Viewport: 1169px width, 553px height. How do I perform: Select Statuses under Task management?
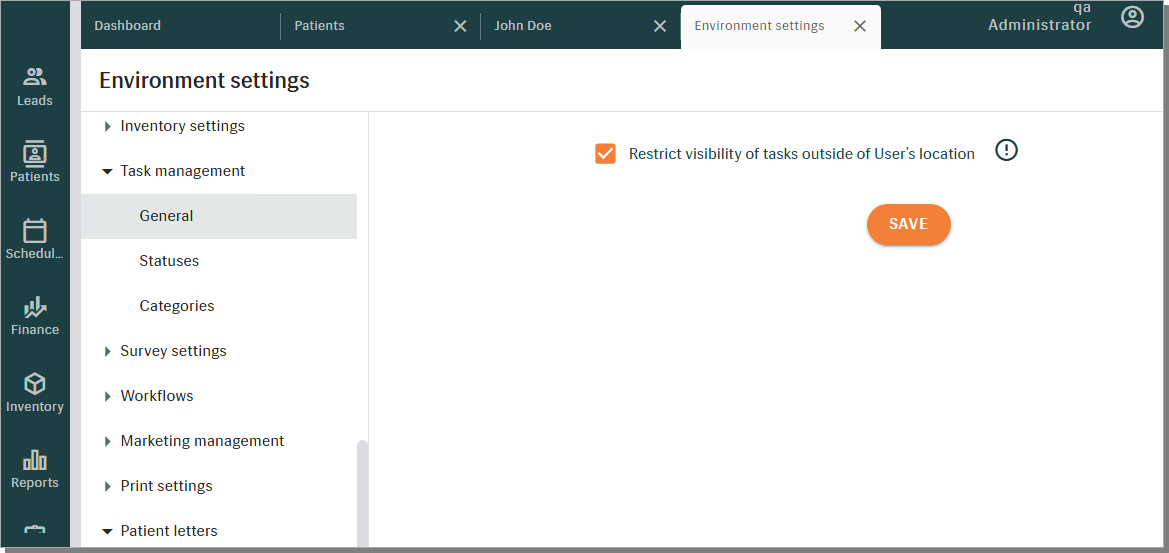click(169, 261)
